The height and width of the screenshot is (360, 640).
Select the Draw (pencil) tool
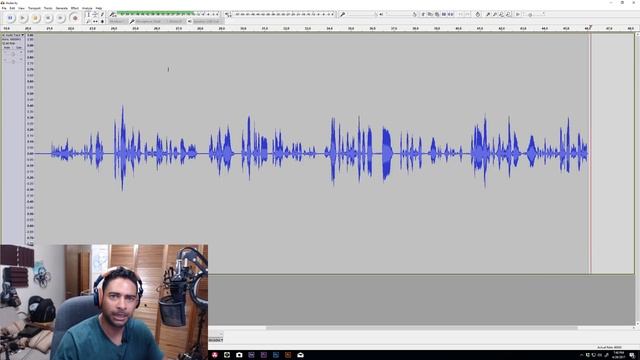tap(102, 14)
